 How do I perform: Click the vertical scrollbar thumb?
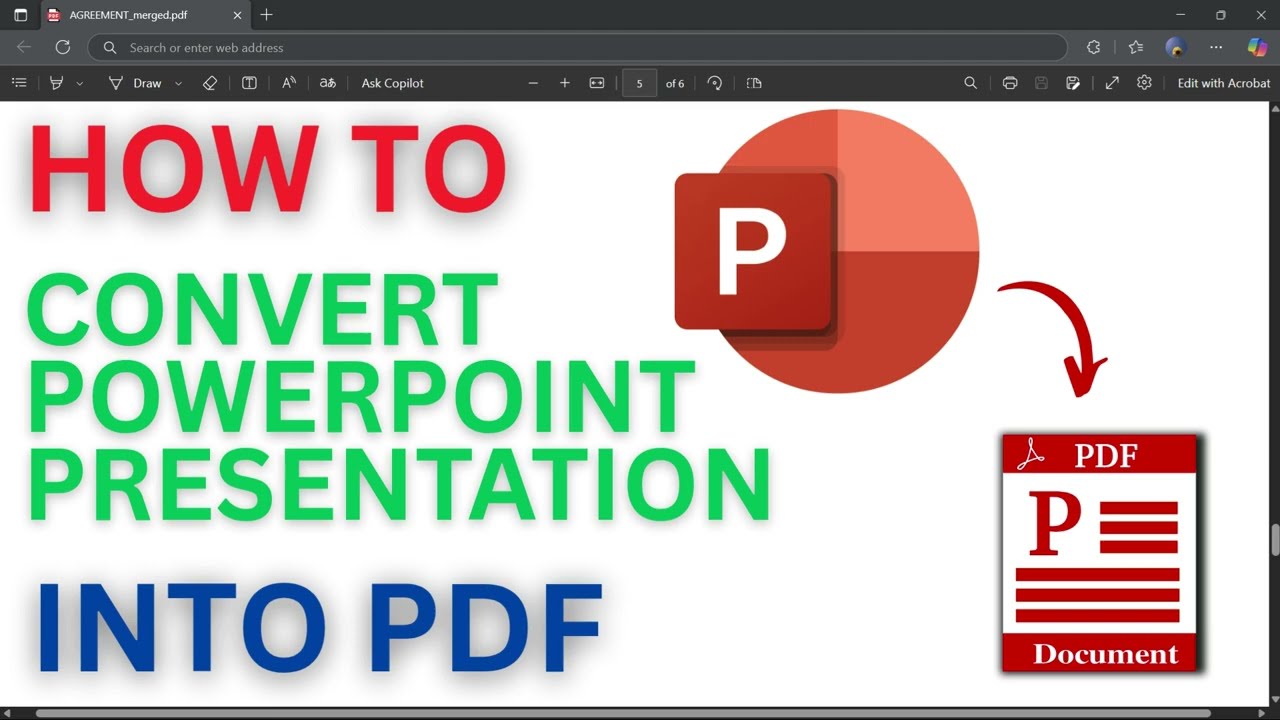pos(1275,540)
